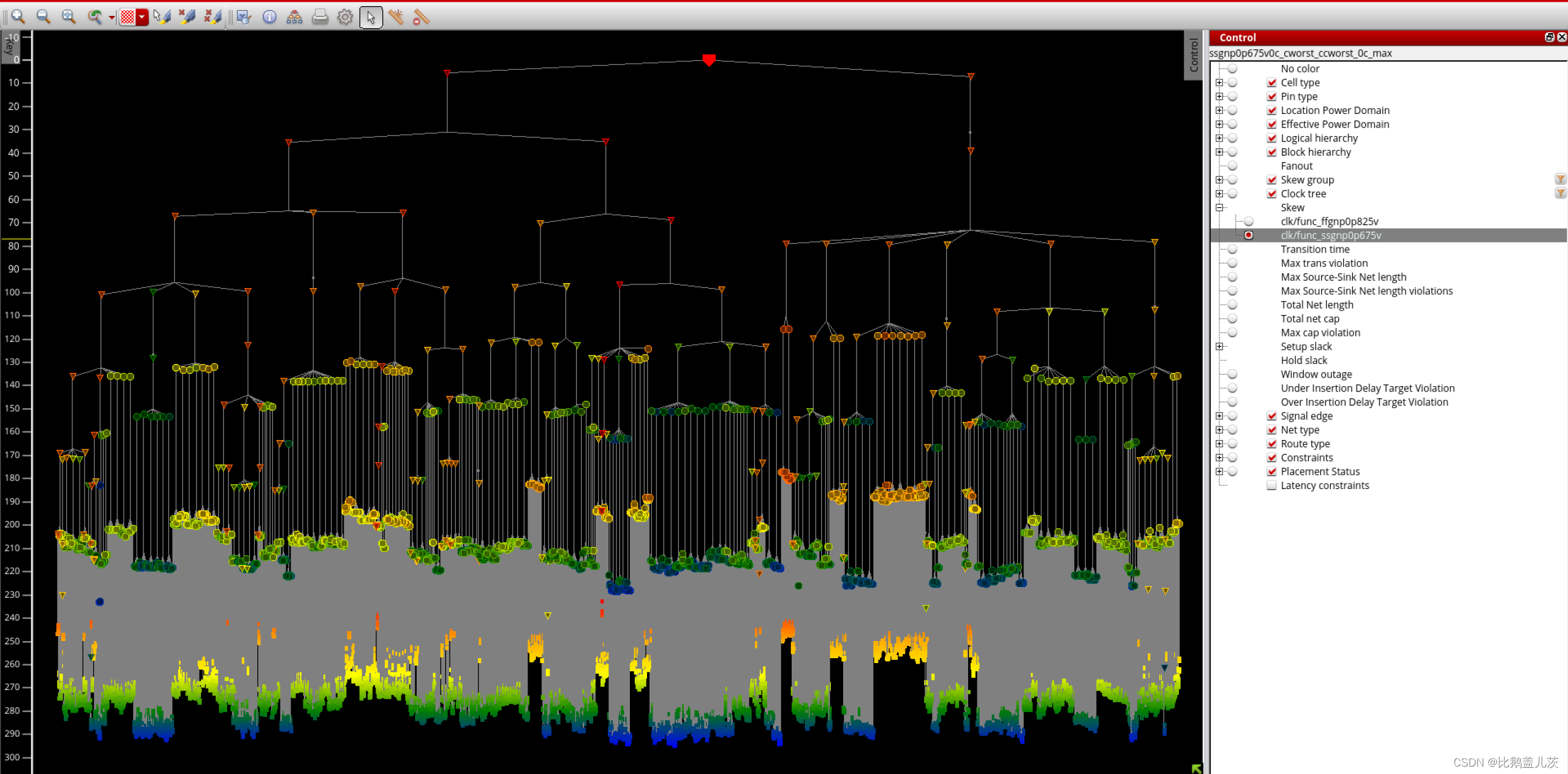
Task: Collapse the Skew tree node
Action: coord(1219,208)
